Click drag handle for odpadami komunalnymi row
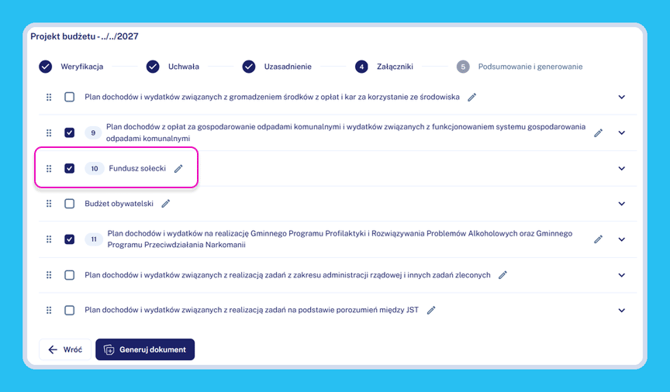The width and height of the screenshot is (670, 392). [49, 133]
